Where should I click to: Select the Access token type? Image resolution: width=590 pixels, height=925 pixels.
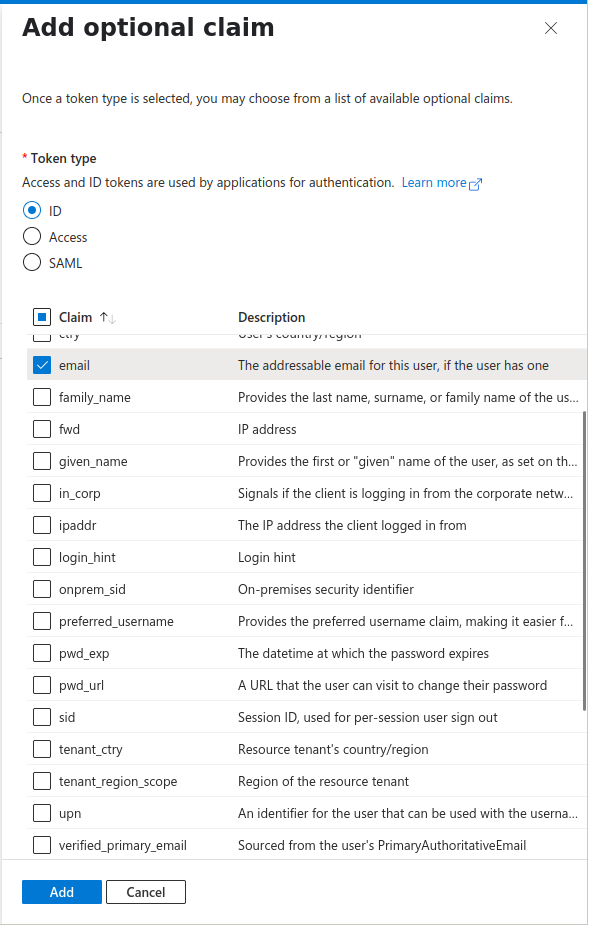click(31, 236)
